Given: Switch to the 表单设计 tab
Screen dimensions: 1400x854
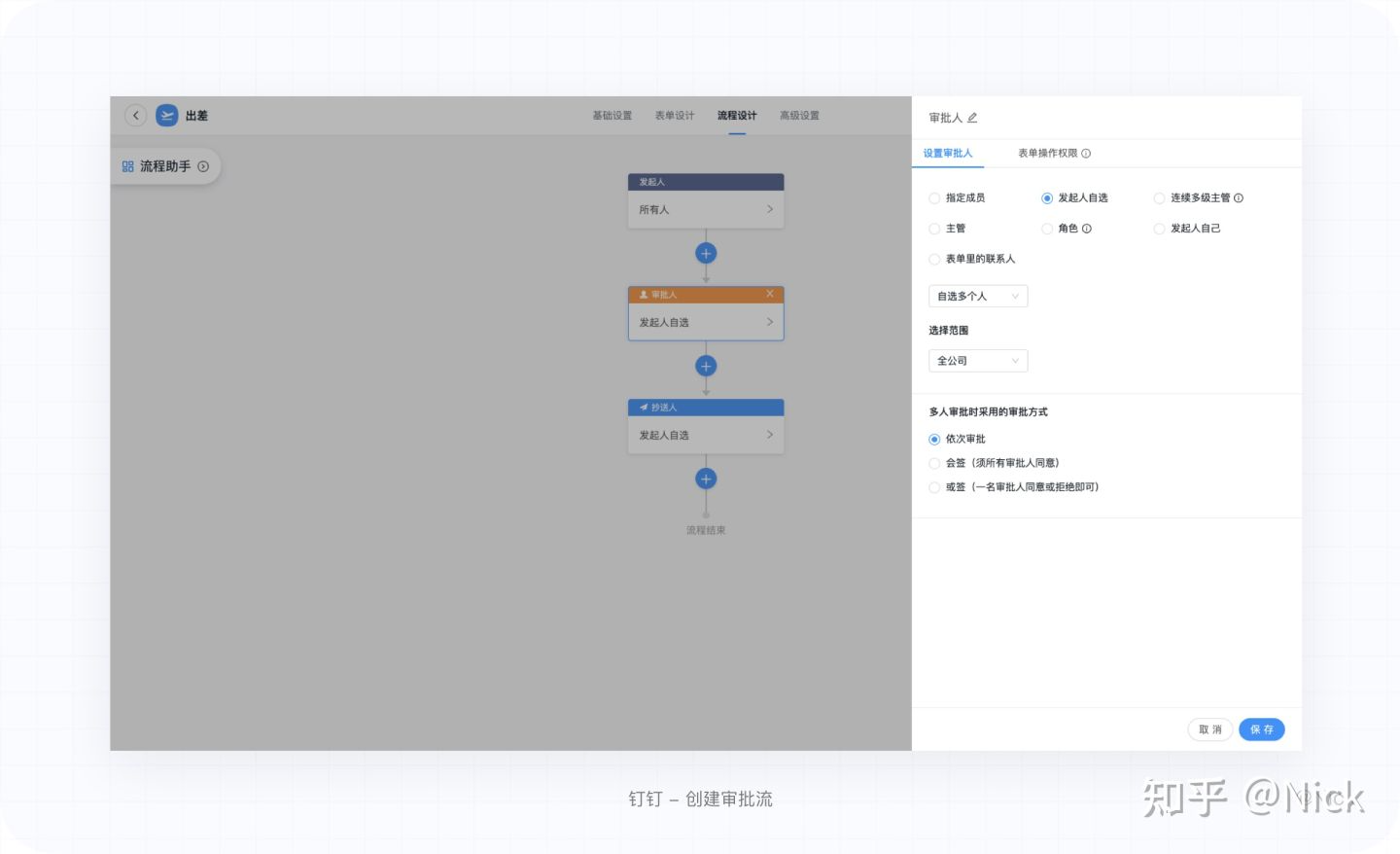Looking at the screenshot, I should tap(675, 116).
